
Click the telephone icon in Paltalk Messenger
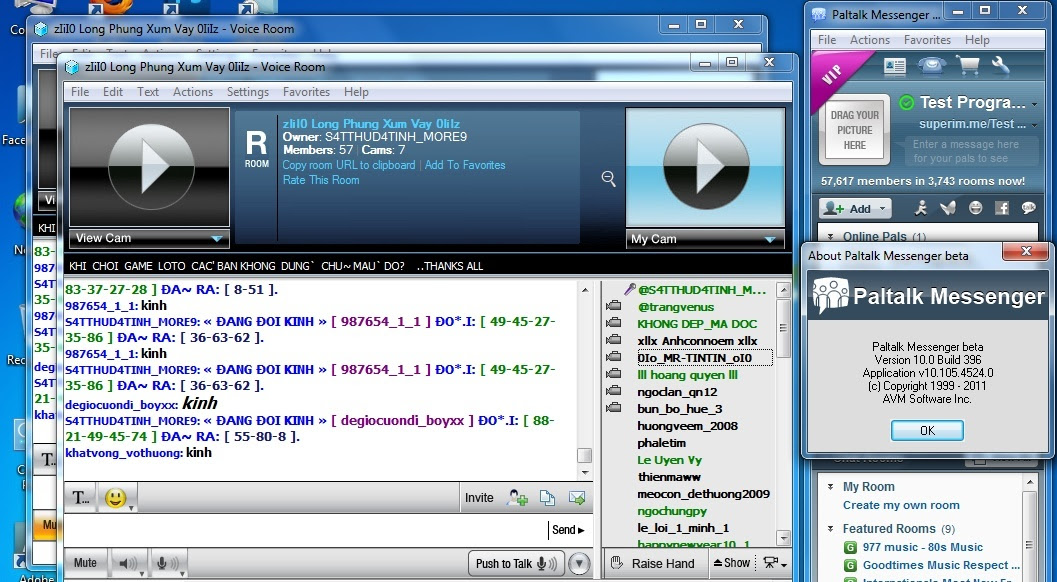pyautogui.click(x=932, y=65)
